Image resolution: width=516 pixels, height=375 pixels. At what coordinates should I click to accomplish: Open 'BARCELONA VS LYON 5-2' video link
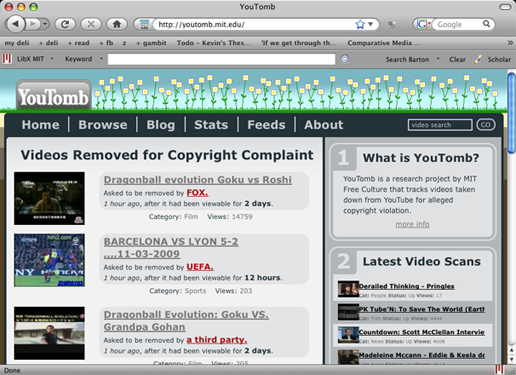171,248
